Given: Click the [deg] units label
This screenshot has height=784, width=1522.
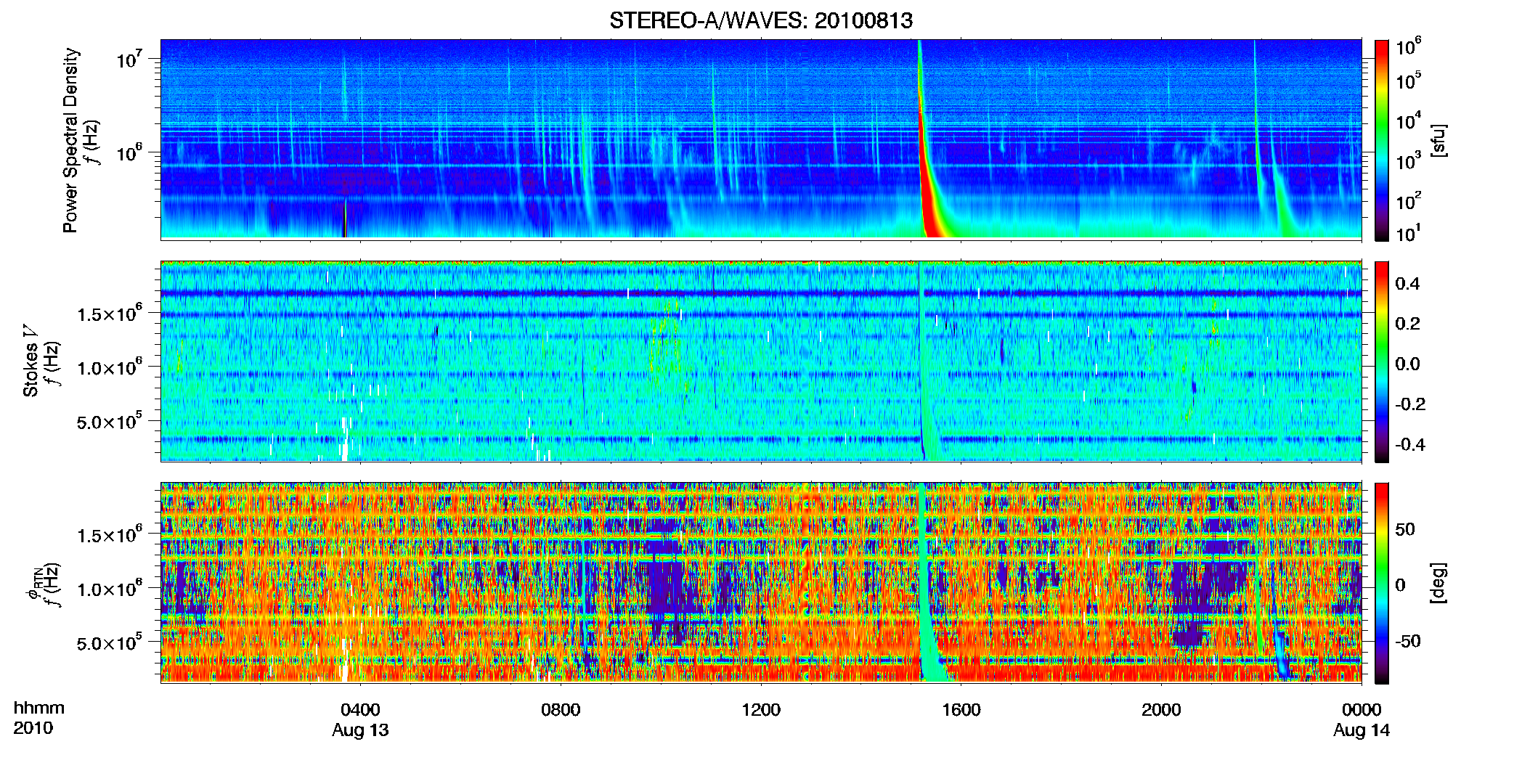Looking at the screenshot, I should [x=1438, y=583].
